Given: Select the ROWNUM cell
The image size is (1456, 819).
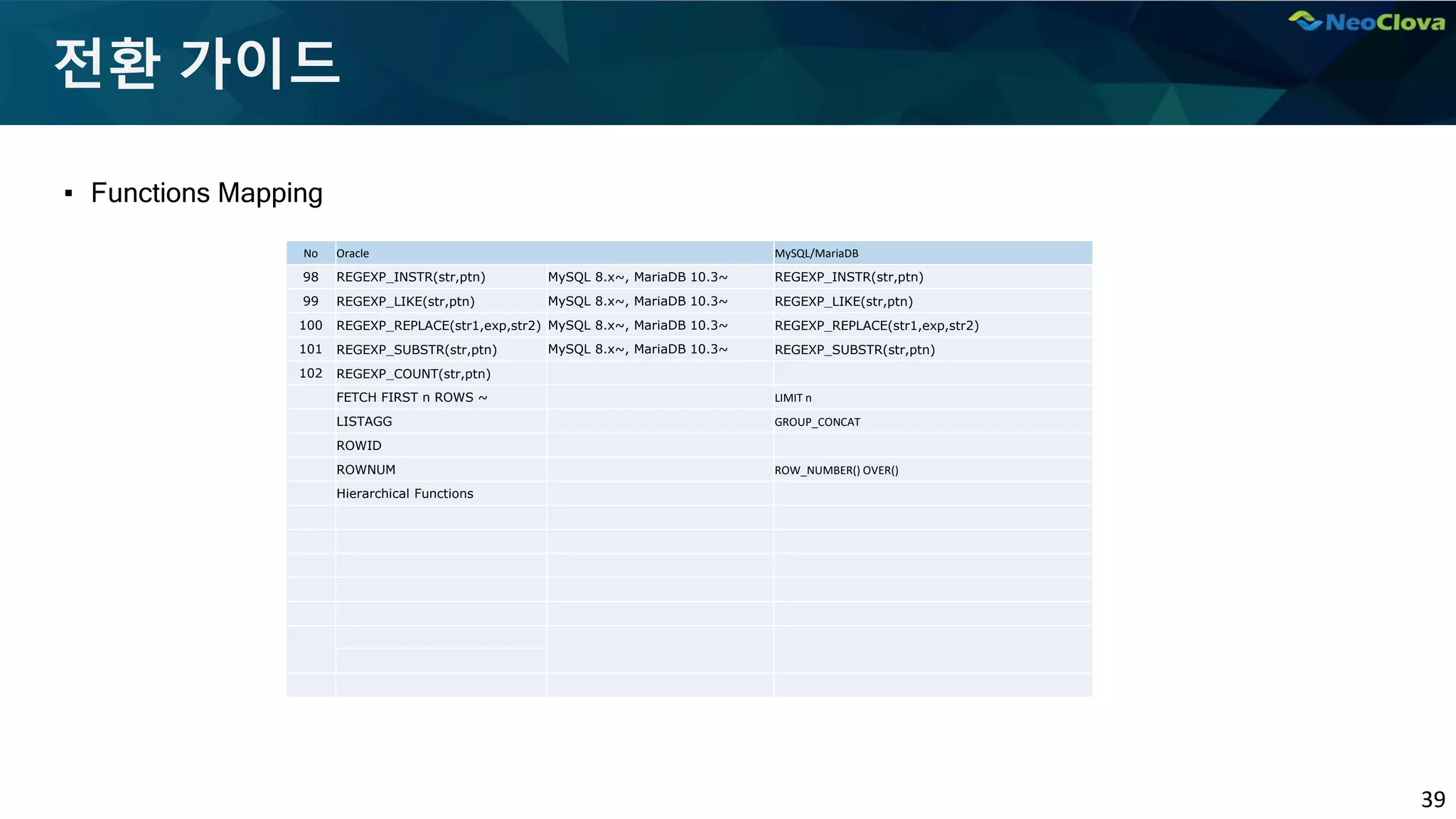Looking at the screenshot, I should click(x=365, y=470).
